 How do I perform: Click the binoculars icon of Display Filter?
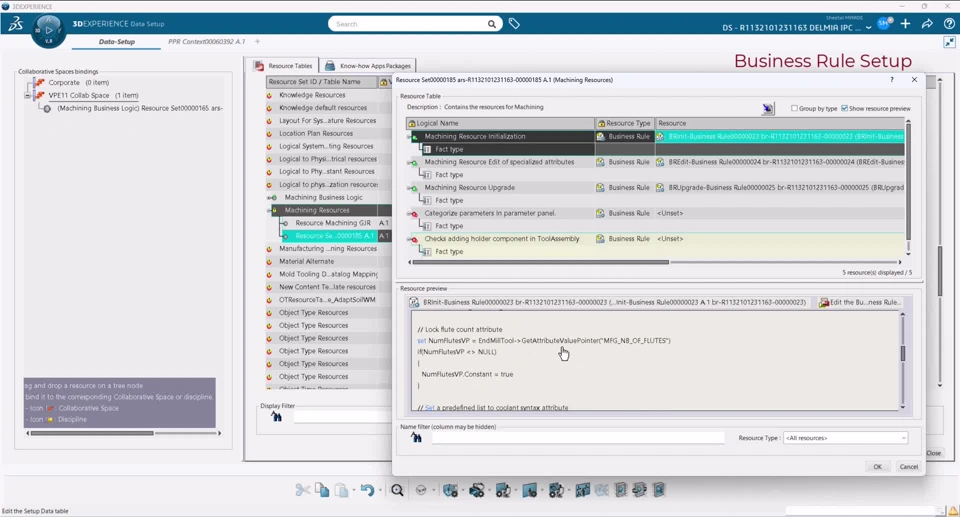[x=277, y=417]
